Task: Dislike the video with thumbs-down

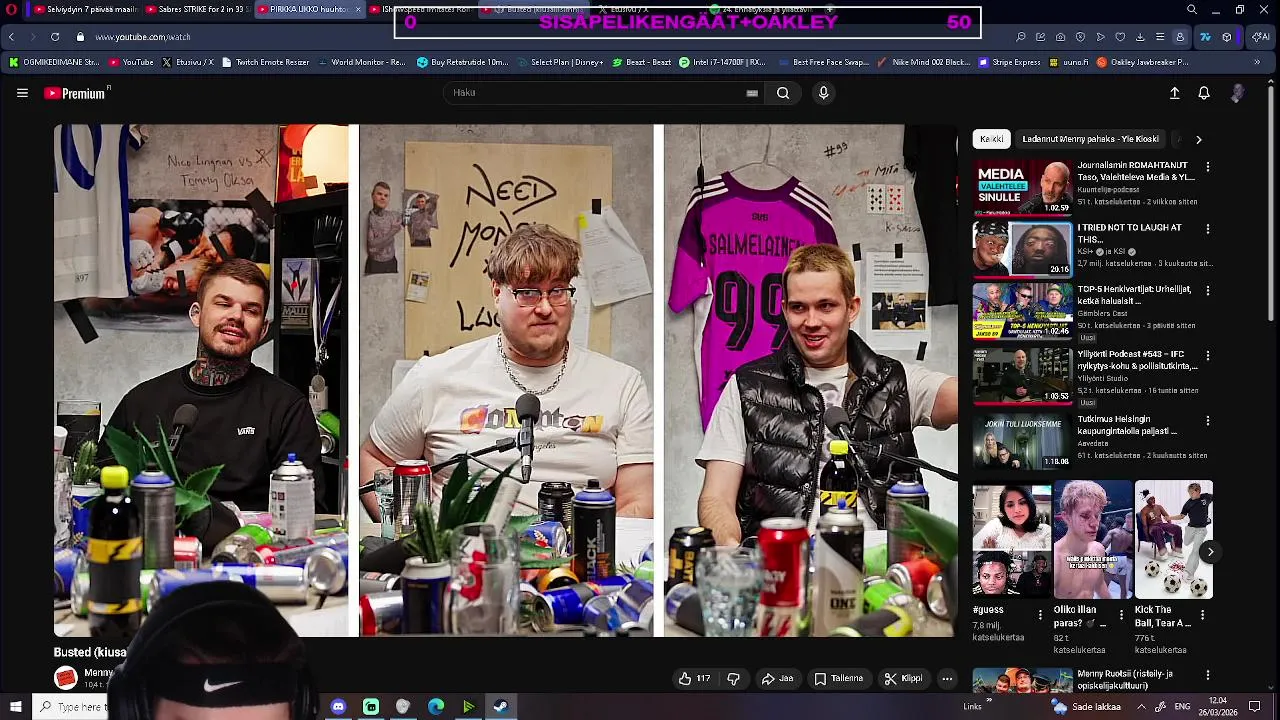Action: (x=733, y=678)
